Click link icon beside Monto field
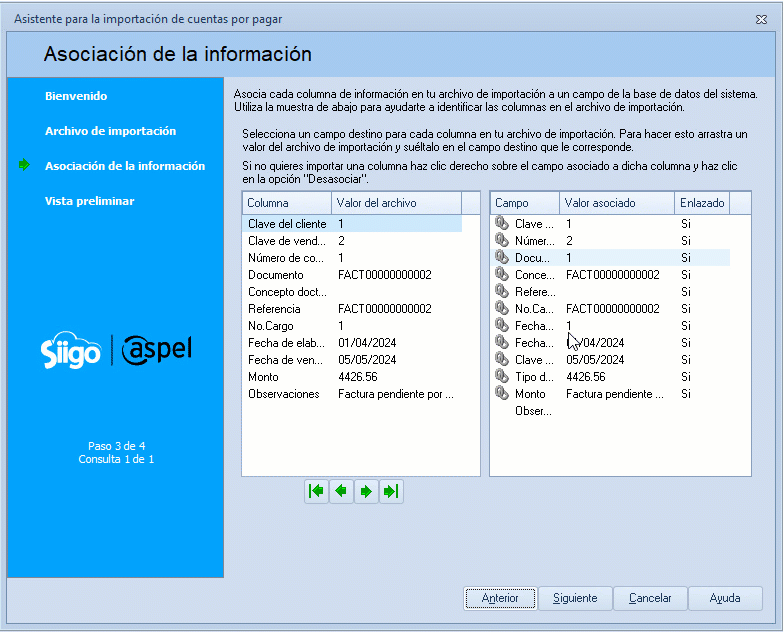 pyautogui.click(x=502, y=394)
